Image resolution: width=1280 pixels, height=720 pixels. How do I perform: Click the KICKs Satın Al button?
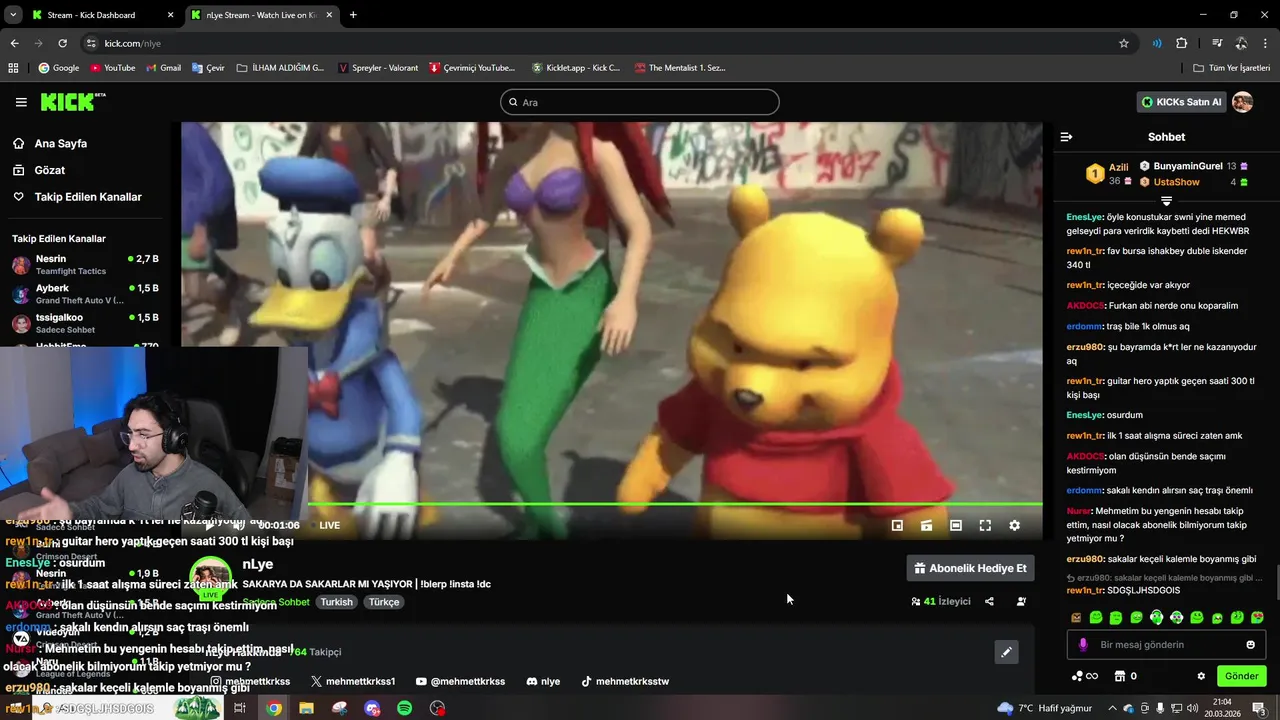[1181, 102]
